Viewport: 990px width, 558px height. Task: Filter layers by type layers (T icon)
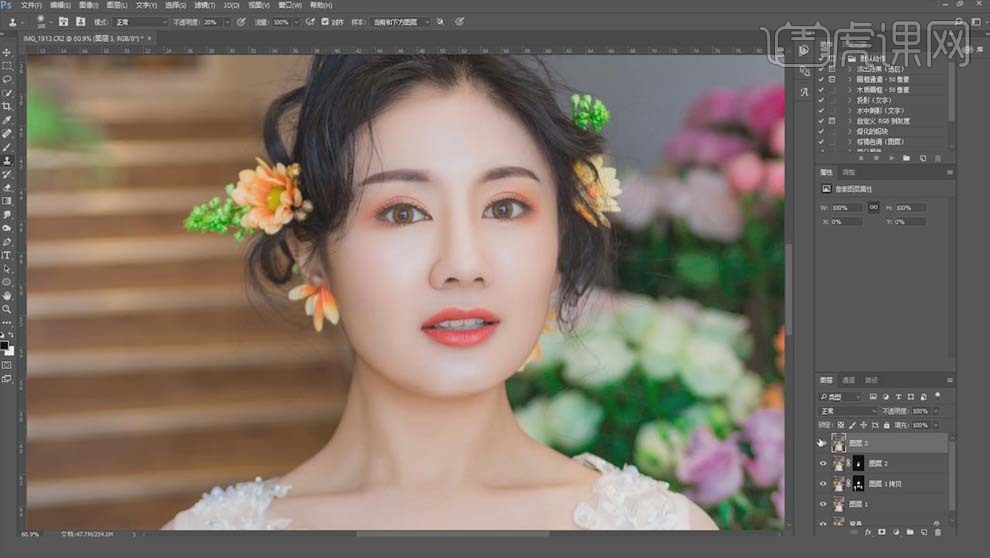coord(898,396)
